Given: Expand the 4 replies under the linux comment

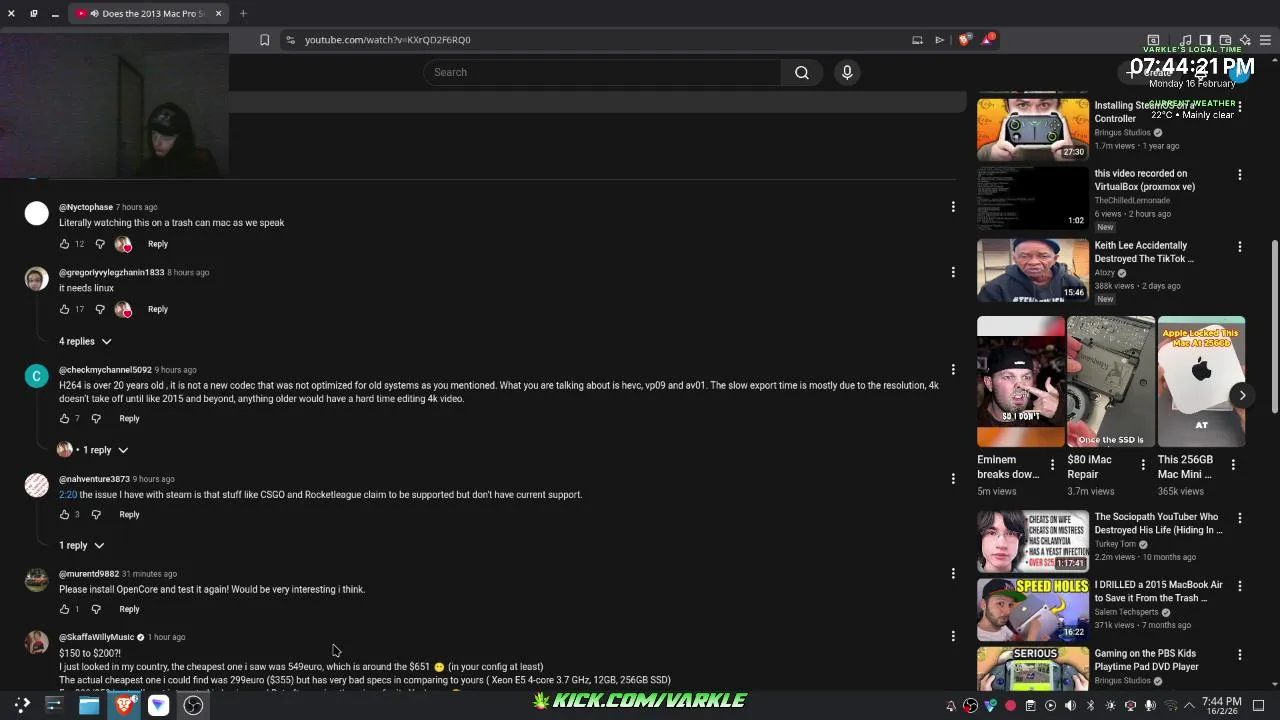Looking at the screenshot, I should 85,341.
